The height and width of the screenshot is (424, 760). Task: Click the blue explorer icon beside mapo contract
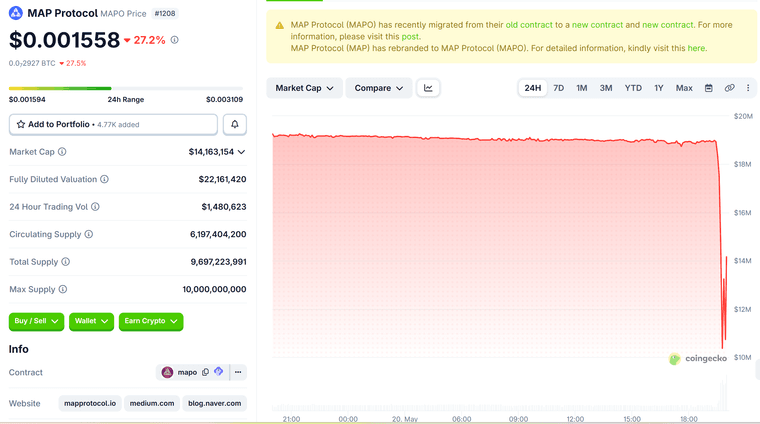[x=219, y=372]
